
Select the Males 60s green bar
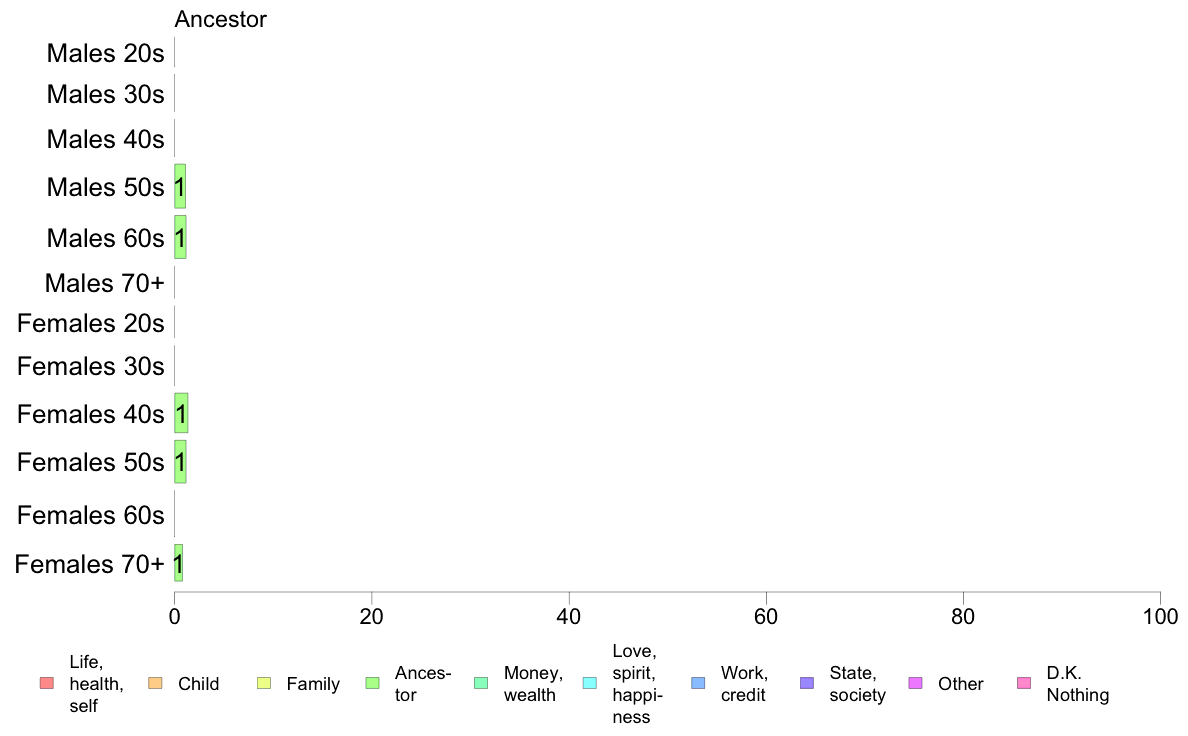coord(180,237)
